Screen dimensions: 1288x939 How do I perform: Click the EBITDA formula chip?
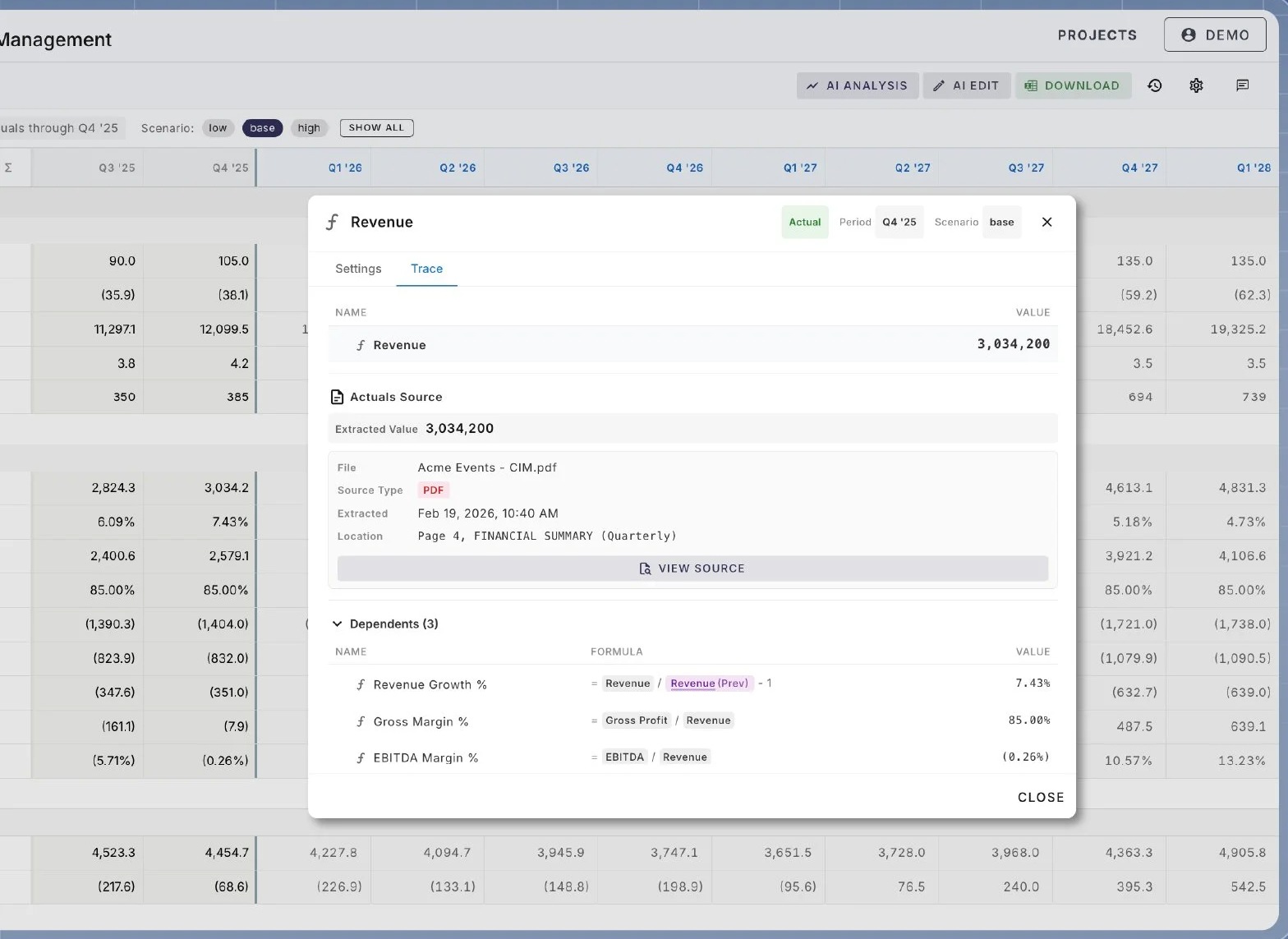pos(624,757)
